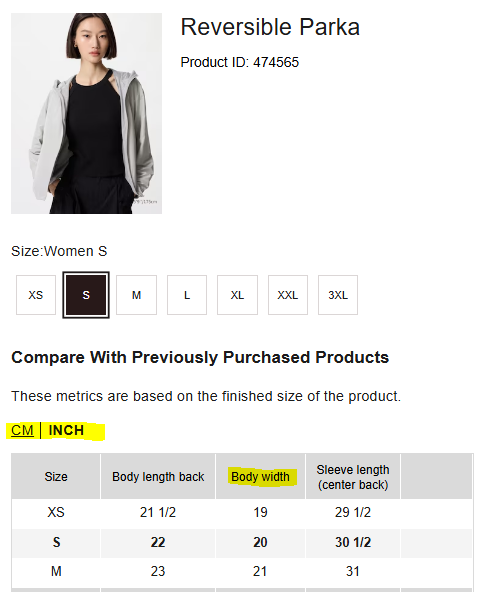
Task: Choose size L option
Action: coord(187,295)
